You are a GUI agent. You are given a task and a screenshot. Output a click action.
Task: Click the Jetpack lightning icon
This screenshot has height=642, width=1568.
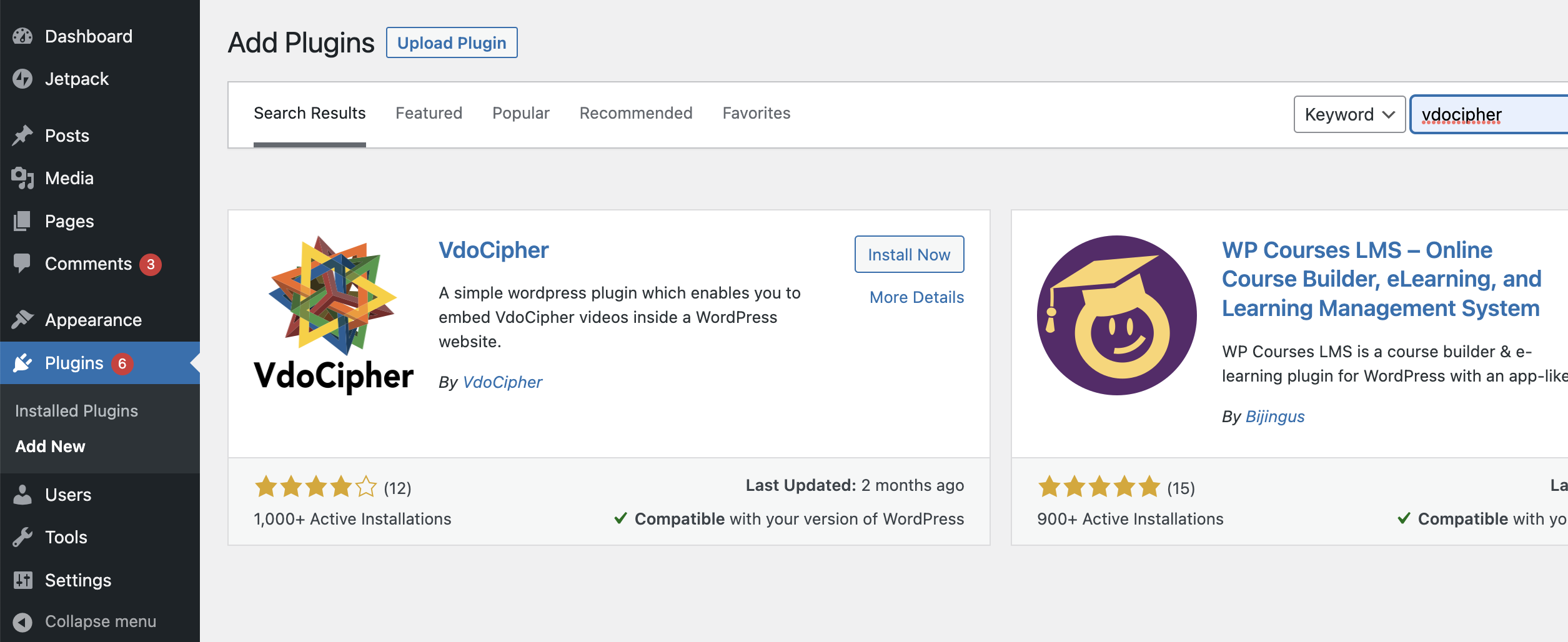pos(22,79)
